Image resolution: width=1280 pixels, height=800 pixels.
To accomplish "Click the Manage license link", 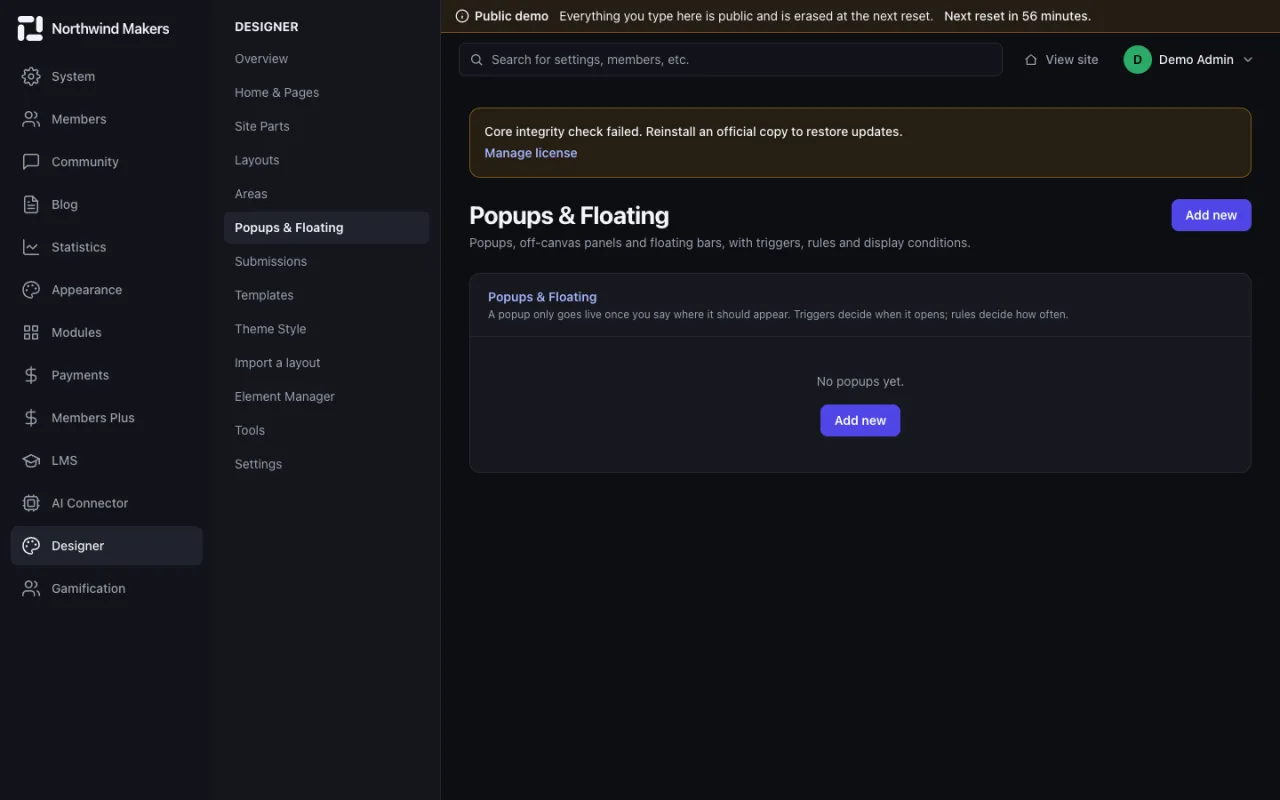I will click(530, 153).
